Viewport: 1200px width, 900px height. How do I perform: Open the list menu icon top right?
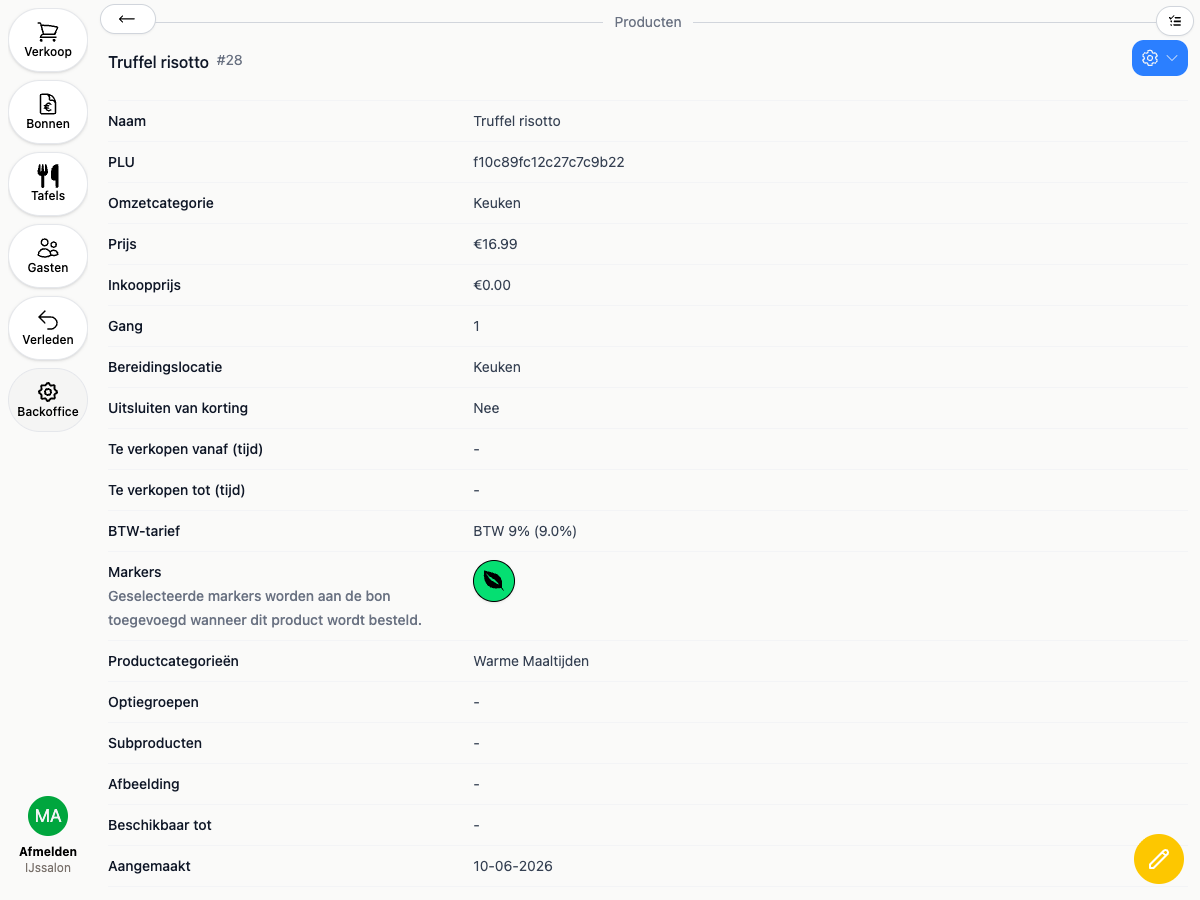[x=1175, y=20]
